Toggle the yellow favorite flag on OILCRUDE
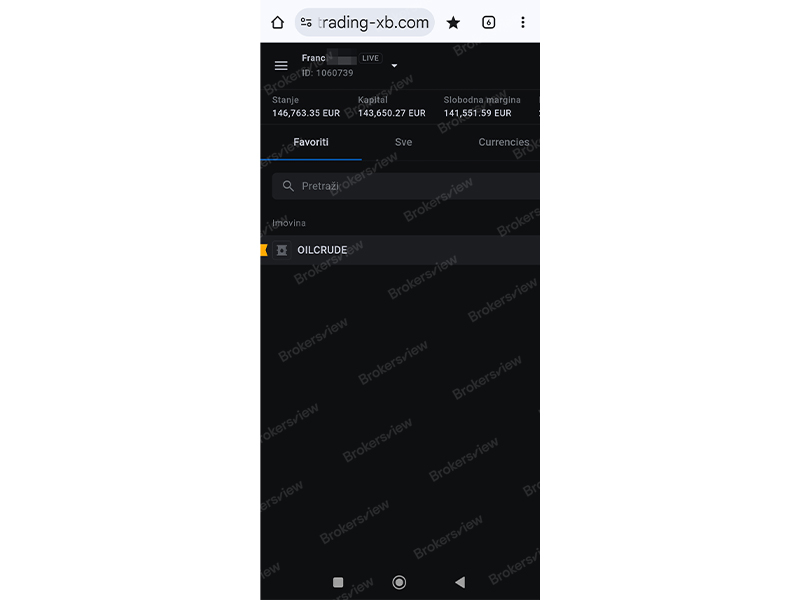The image size is (800, 600). pyautogui.click(x=264, y=250)
